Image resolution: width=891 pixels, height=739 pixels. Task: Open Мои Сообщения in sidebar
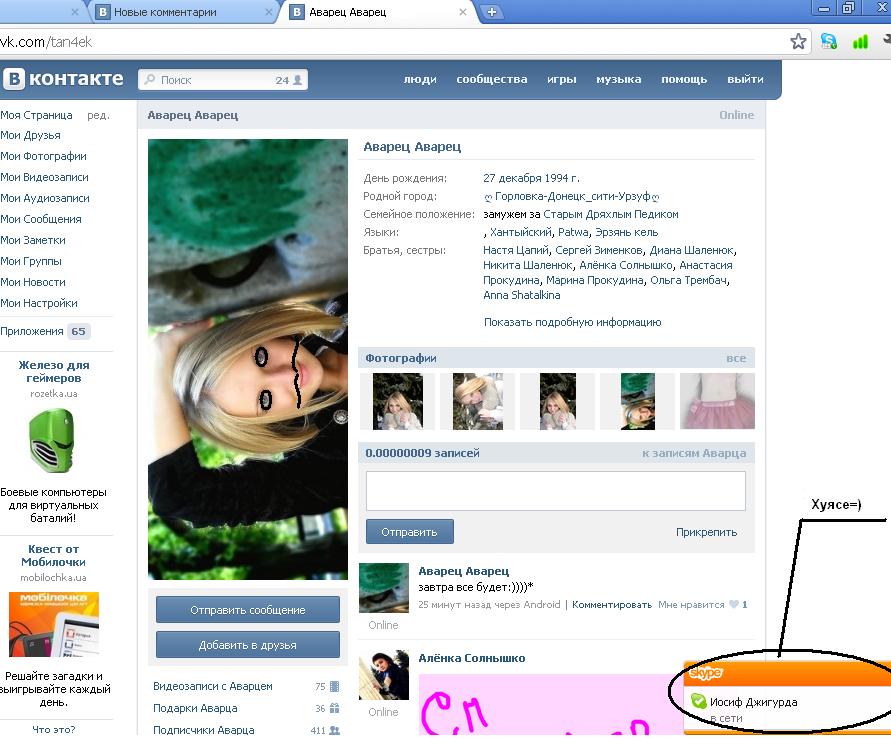pyautogui.click(x=41, y=219)
